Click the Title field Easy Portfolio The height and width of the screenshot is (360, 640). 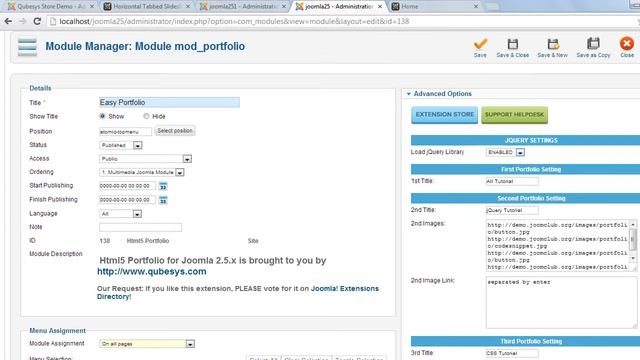169,102
